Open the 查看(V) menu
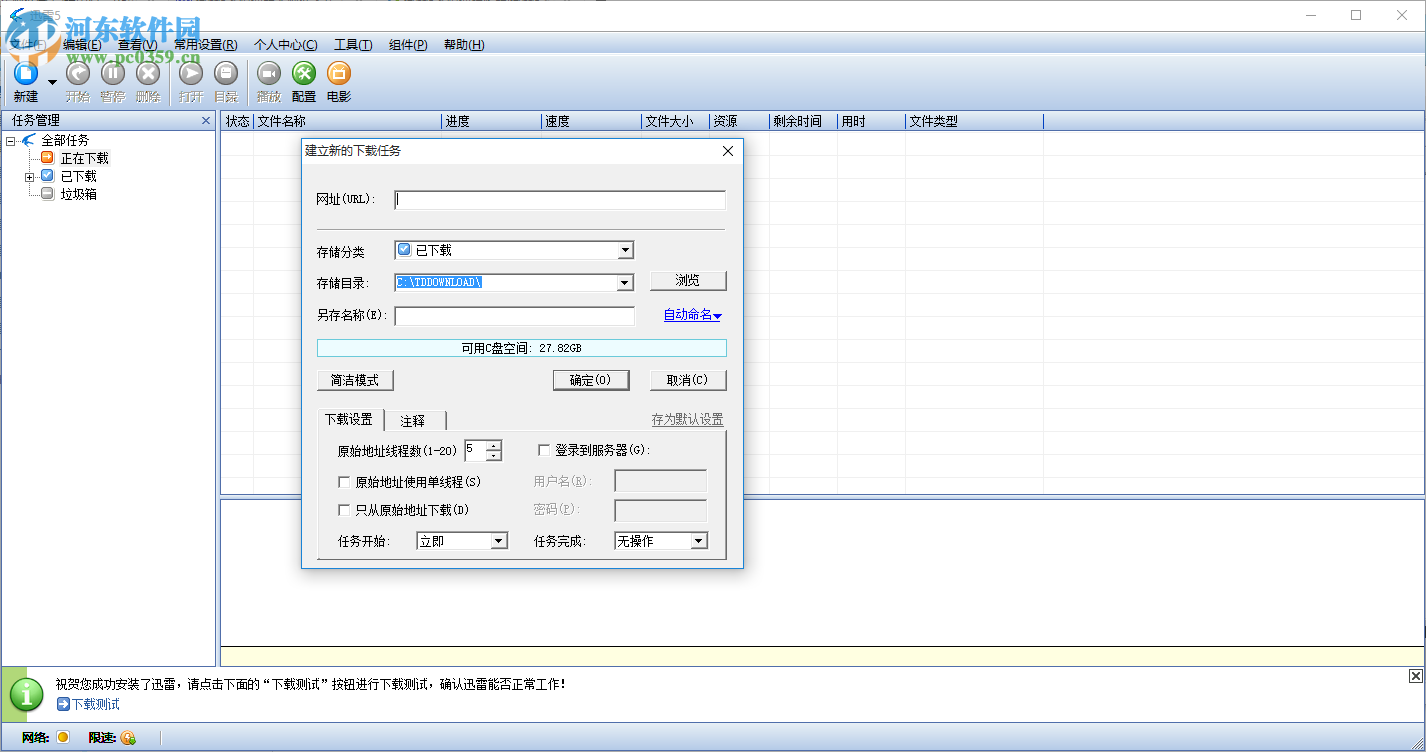 137,45
